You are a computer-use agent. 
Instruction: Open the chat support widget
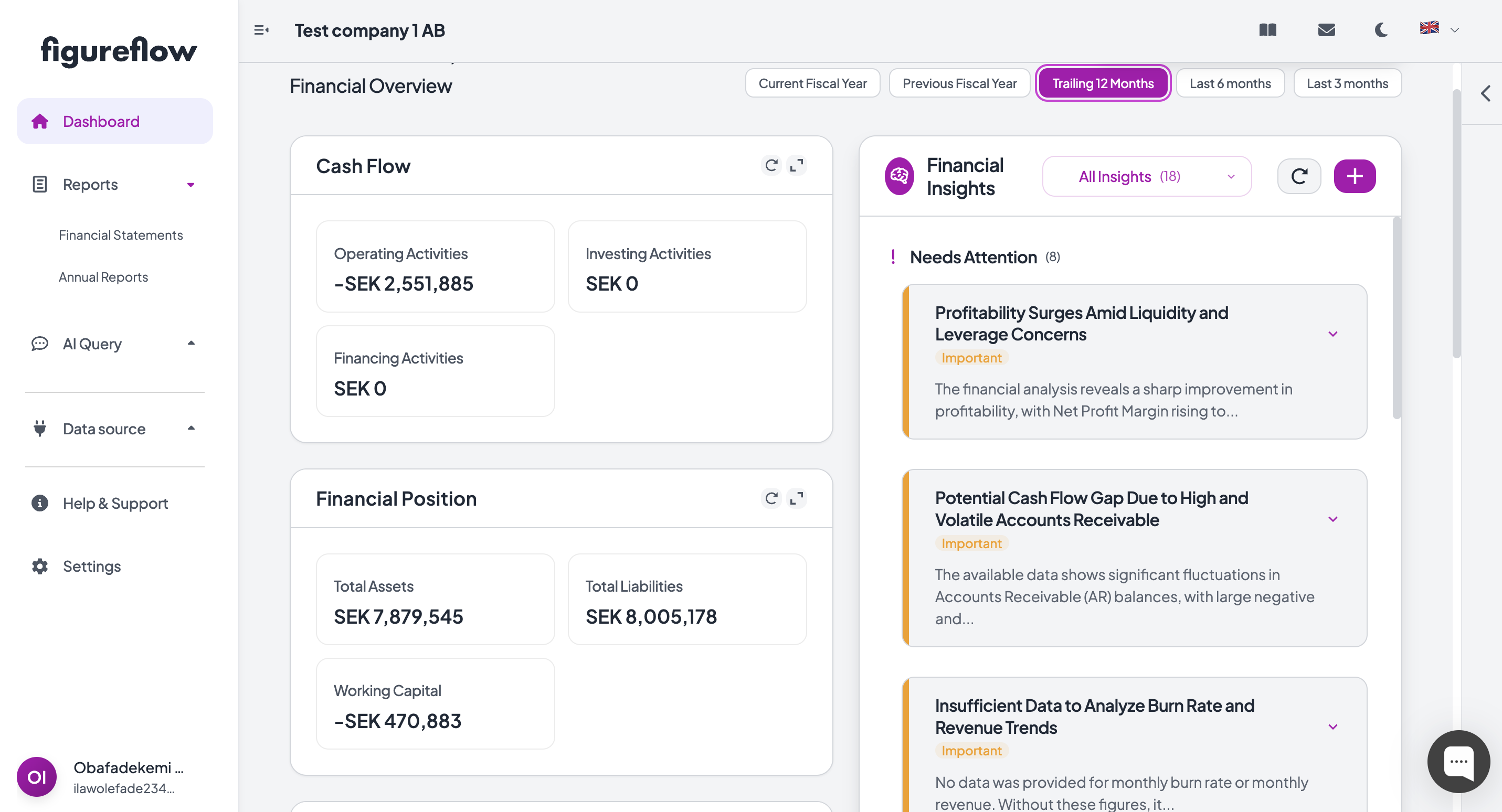[1458, 761]
